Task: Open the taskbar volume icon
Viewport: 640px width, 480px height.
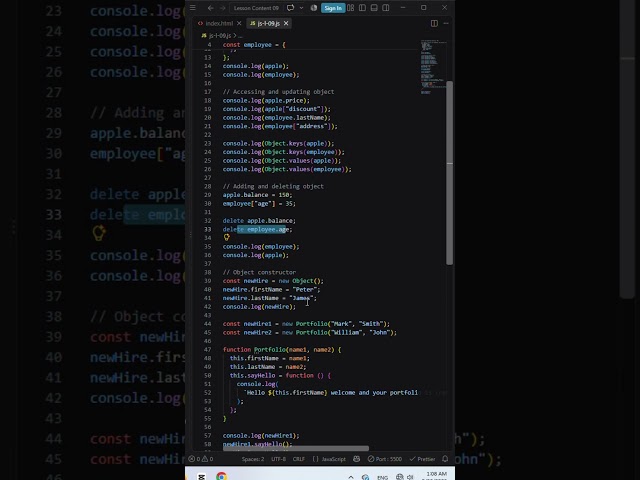Action: click(410, 477)
